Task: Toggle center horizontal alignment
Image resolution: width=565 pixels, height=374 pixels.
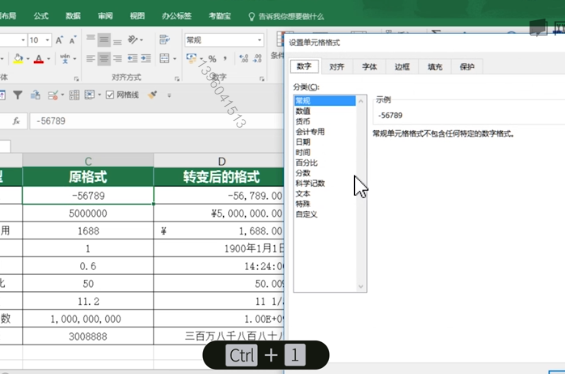Action: tap(104, 58)
